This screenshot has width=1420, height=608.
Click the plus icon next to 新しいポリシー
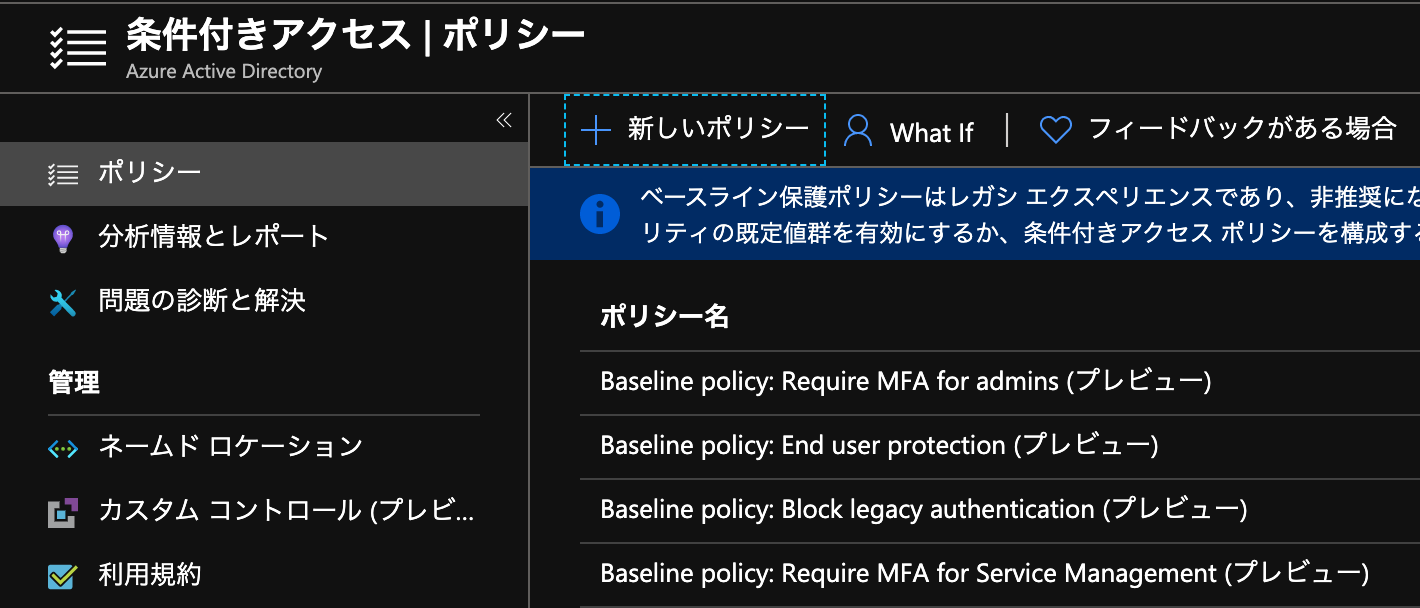coord(598,131)
